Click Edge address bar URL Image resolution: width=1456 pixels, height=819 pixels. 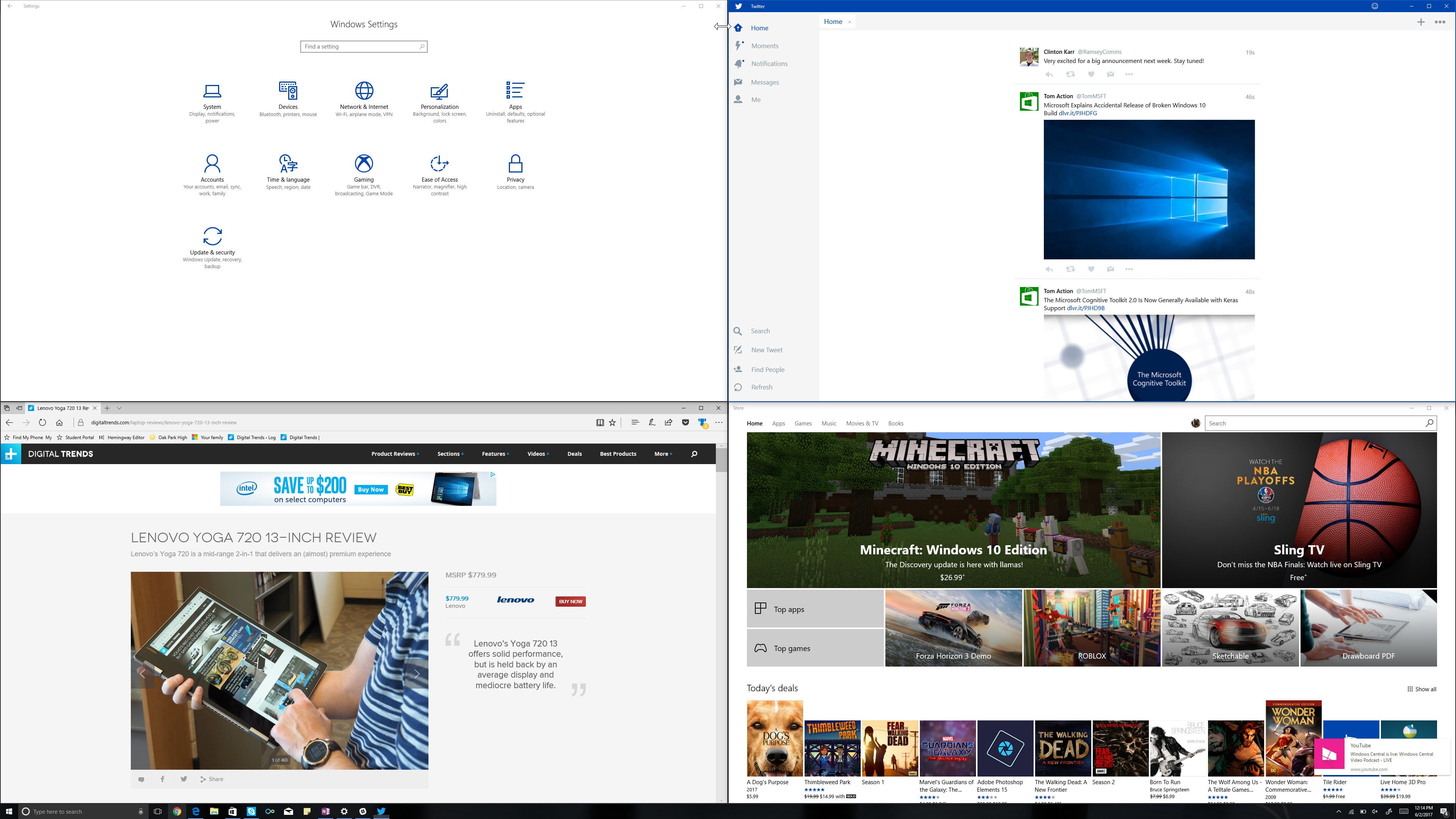(164, 423)
